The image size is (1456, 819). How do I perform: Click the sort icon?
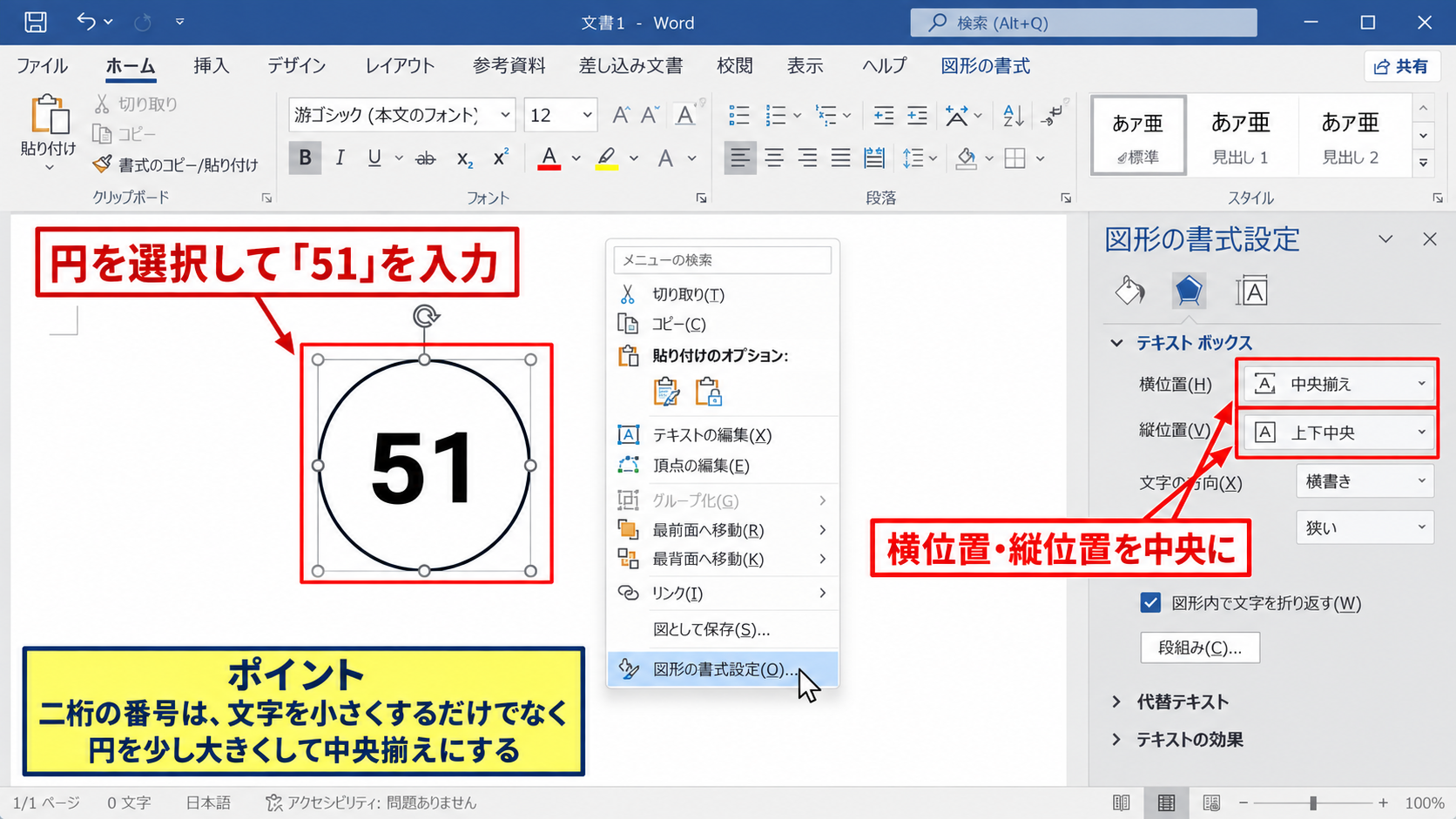coord(1013,115)
